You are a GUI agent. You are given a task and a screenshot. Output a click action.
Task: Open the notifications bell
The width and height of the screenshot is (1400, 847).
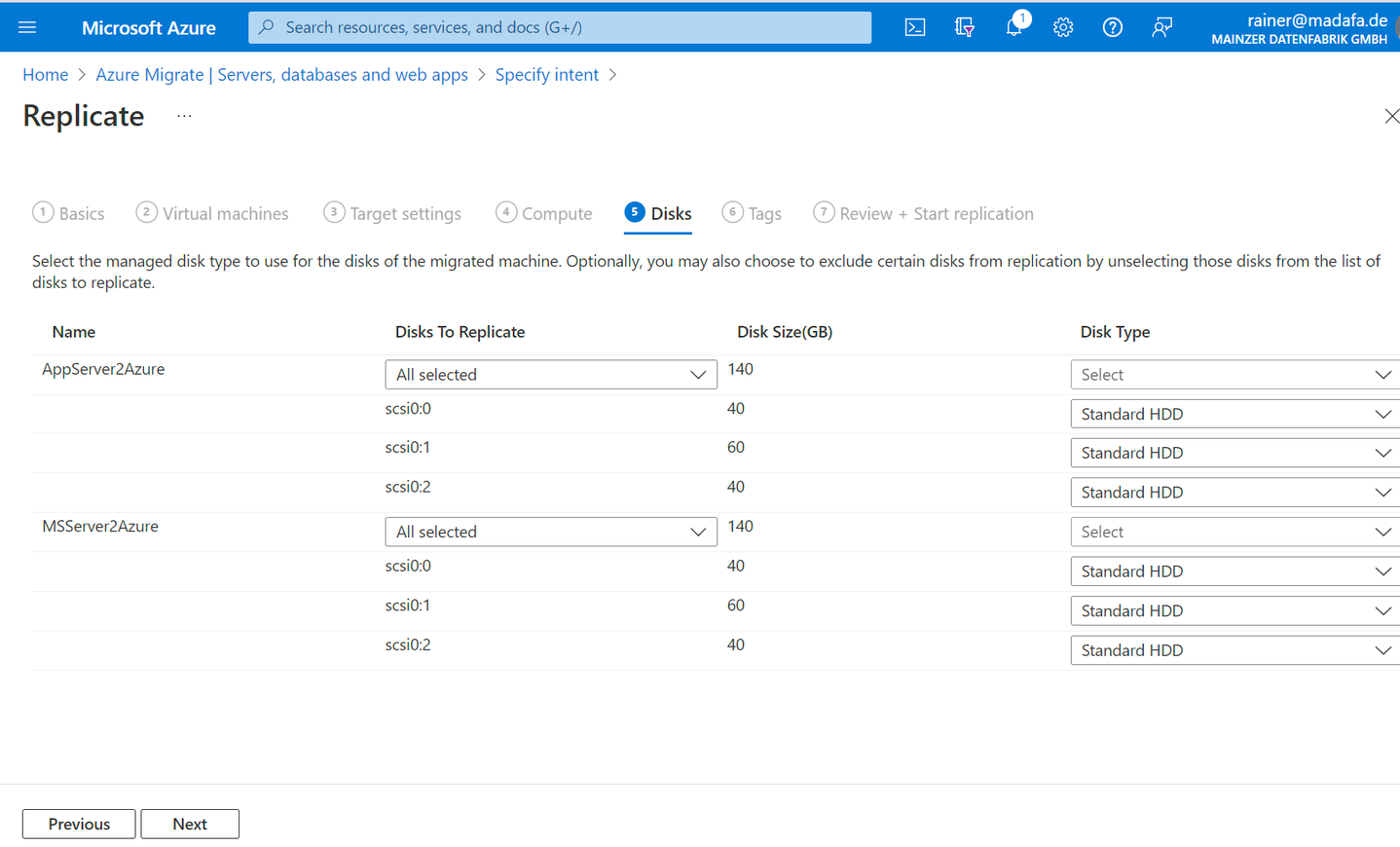[x=1014, y=26]
